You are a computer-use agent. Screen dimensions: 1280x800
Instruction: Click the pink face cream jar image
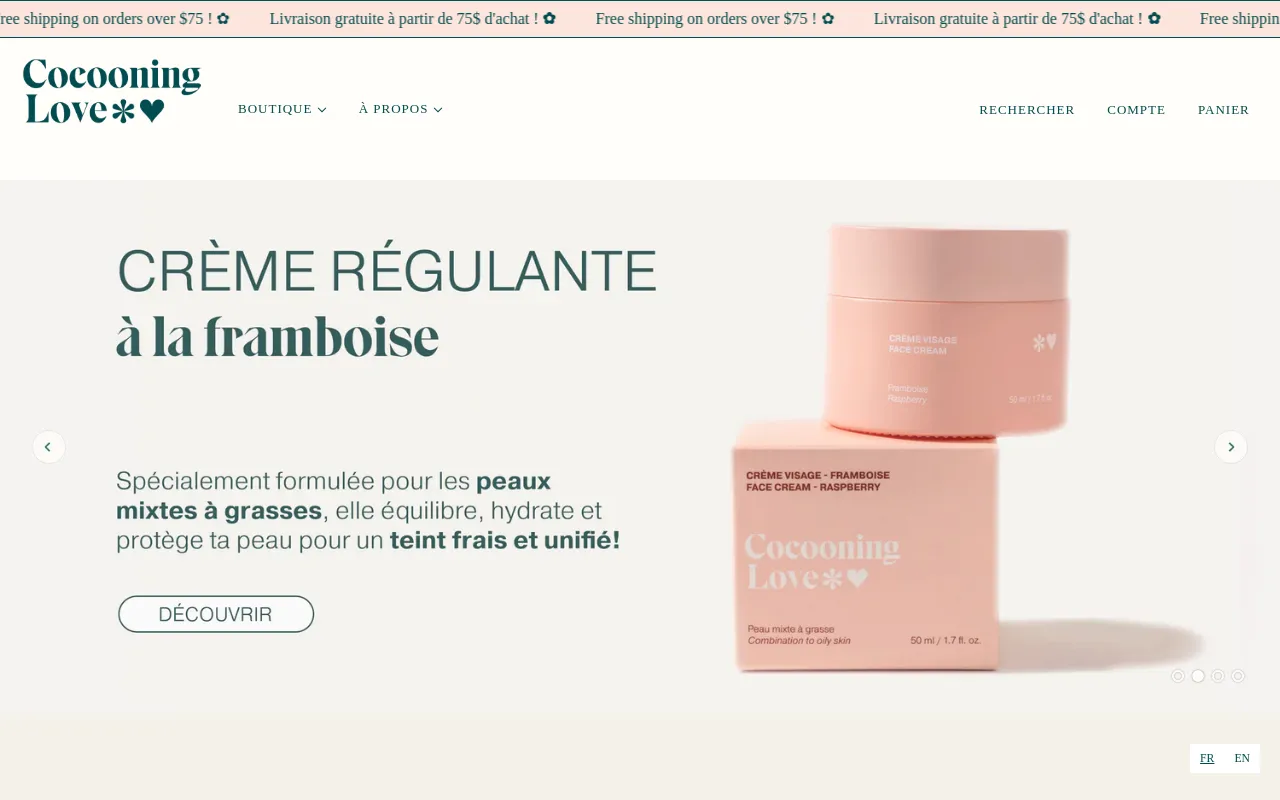point(947,330)
